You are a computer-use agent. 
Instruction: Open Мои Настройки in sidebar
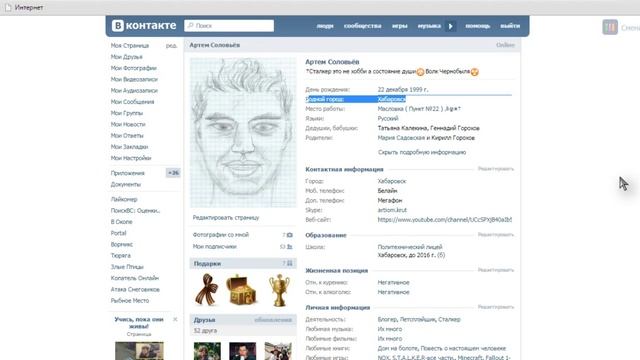click(x=131, y=158)
